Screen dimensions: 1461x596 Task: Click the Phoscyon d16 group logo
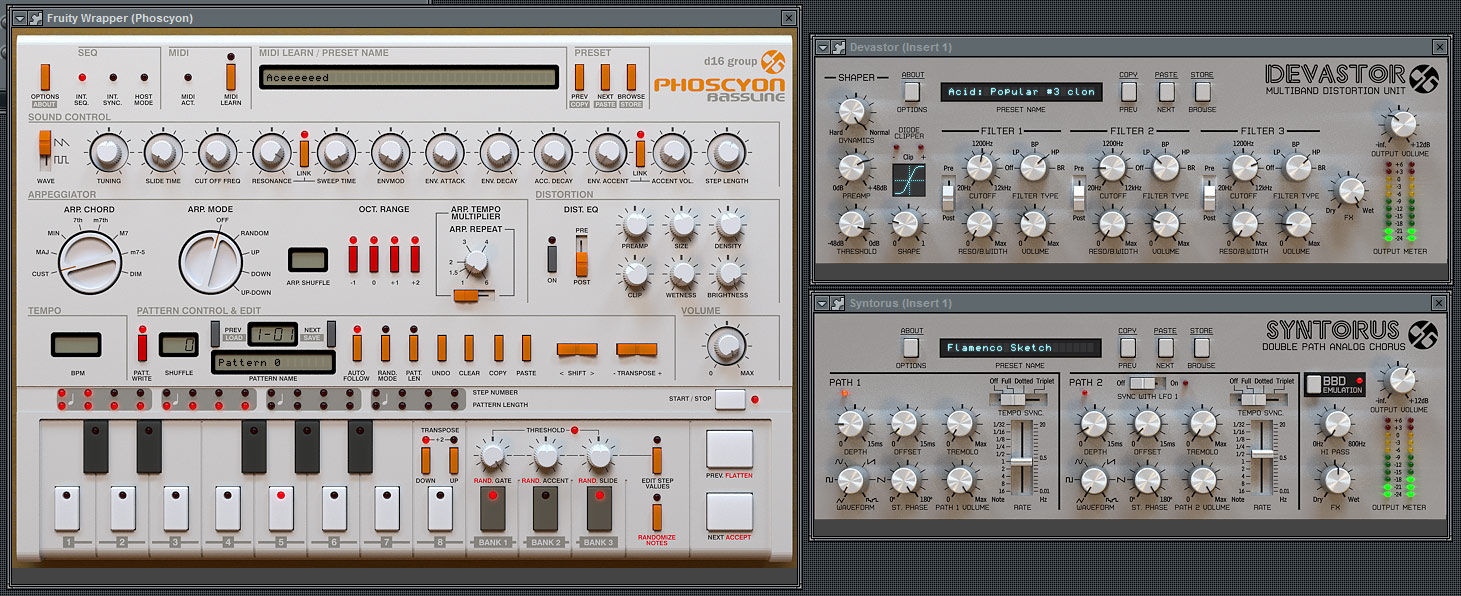tap(773, 62)
